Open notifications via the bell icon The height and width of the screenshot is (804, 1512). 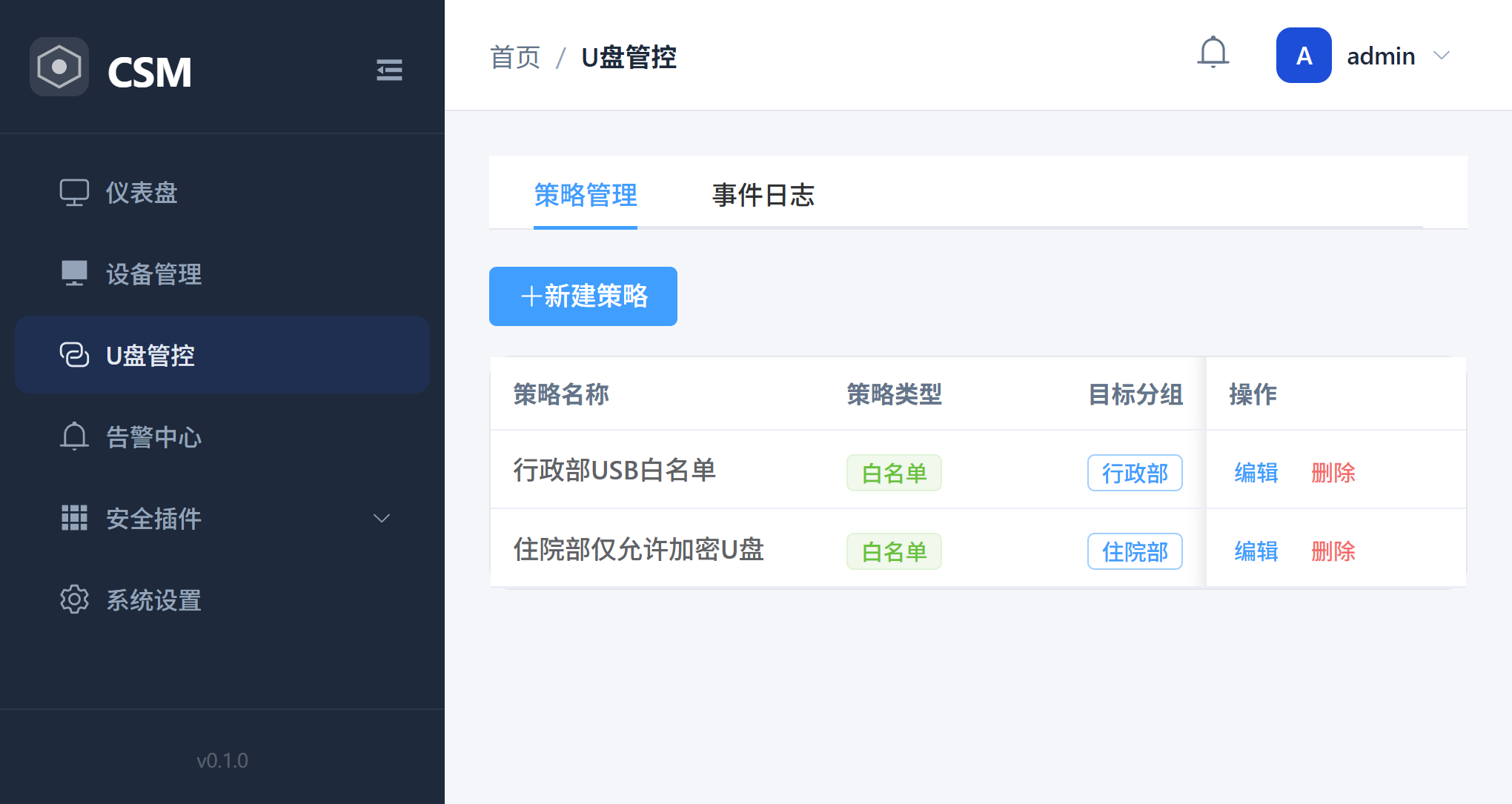click(1213, 53)
